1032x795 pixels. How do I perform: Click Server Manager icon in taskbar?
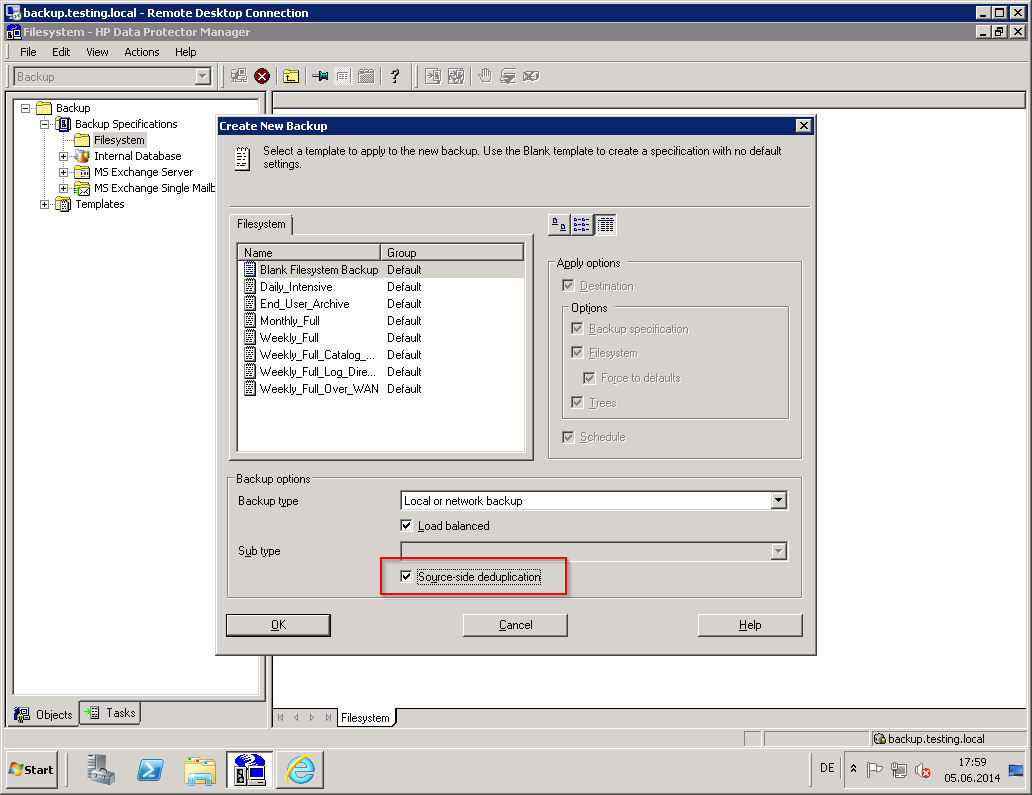pyautogui.click(x=101, y=769)
